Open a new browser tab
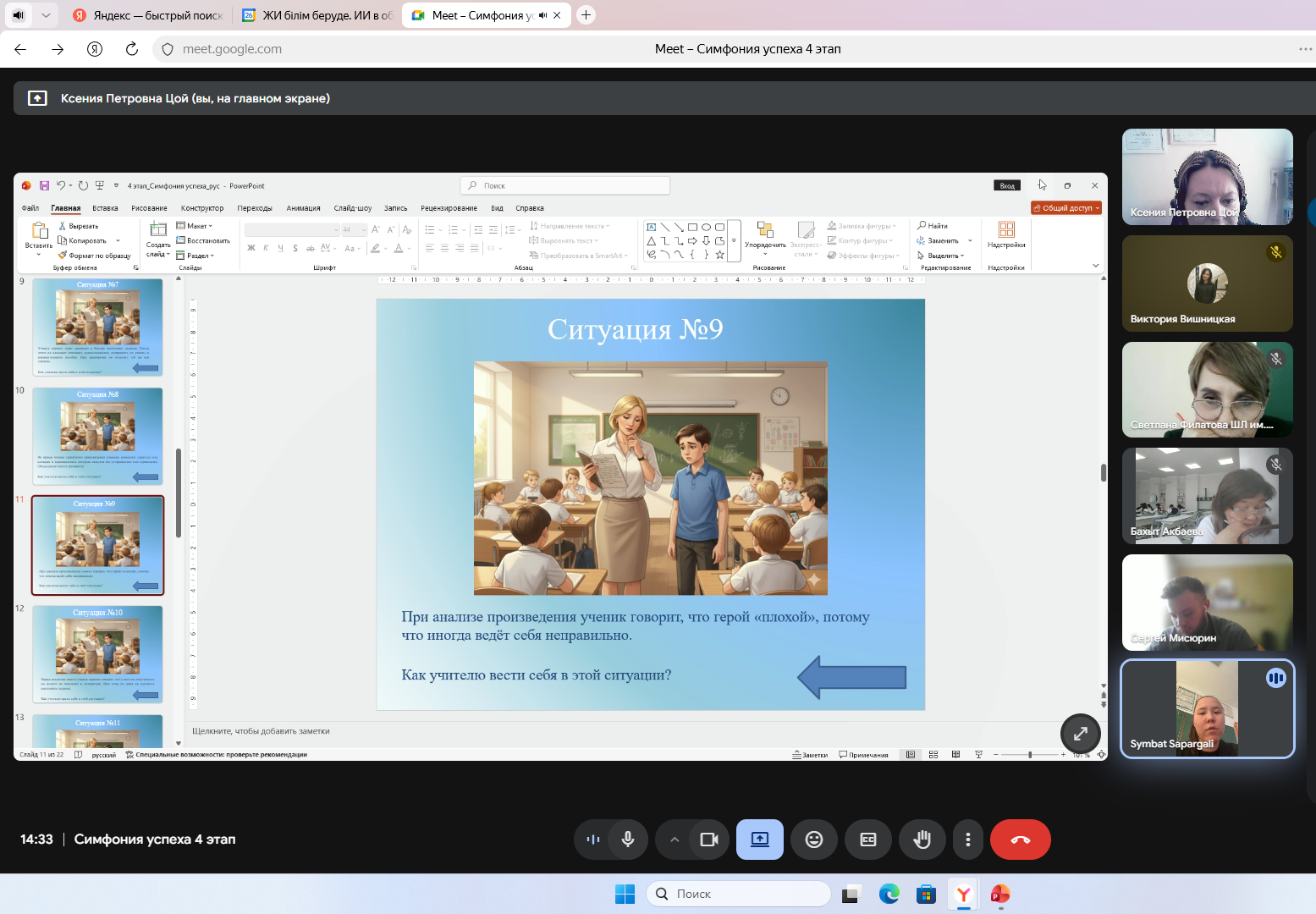The image size is (1316, 914). [x=586, y=15]
